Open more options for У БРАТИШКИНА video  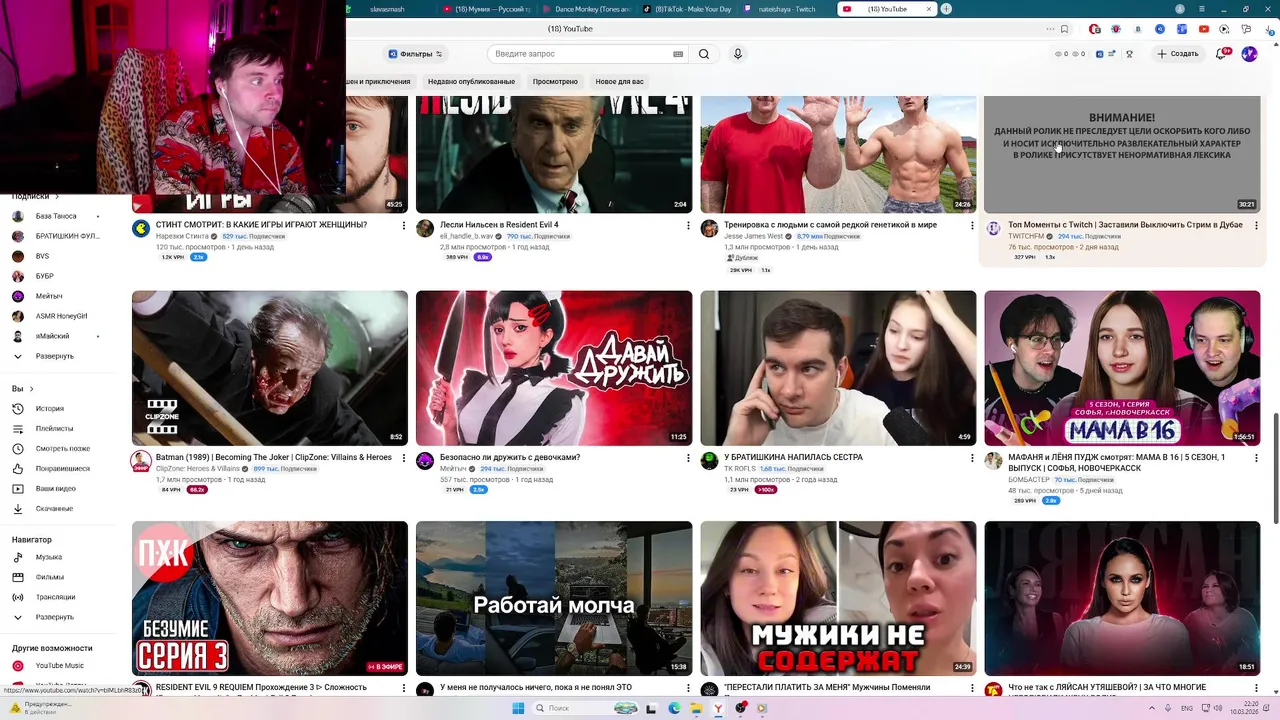point(972,458)
